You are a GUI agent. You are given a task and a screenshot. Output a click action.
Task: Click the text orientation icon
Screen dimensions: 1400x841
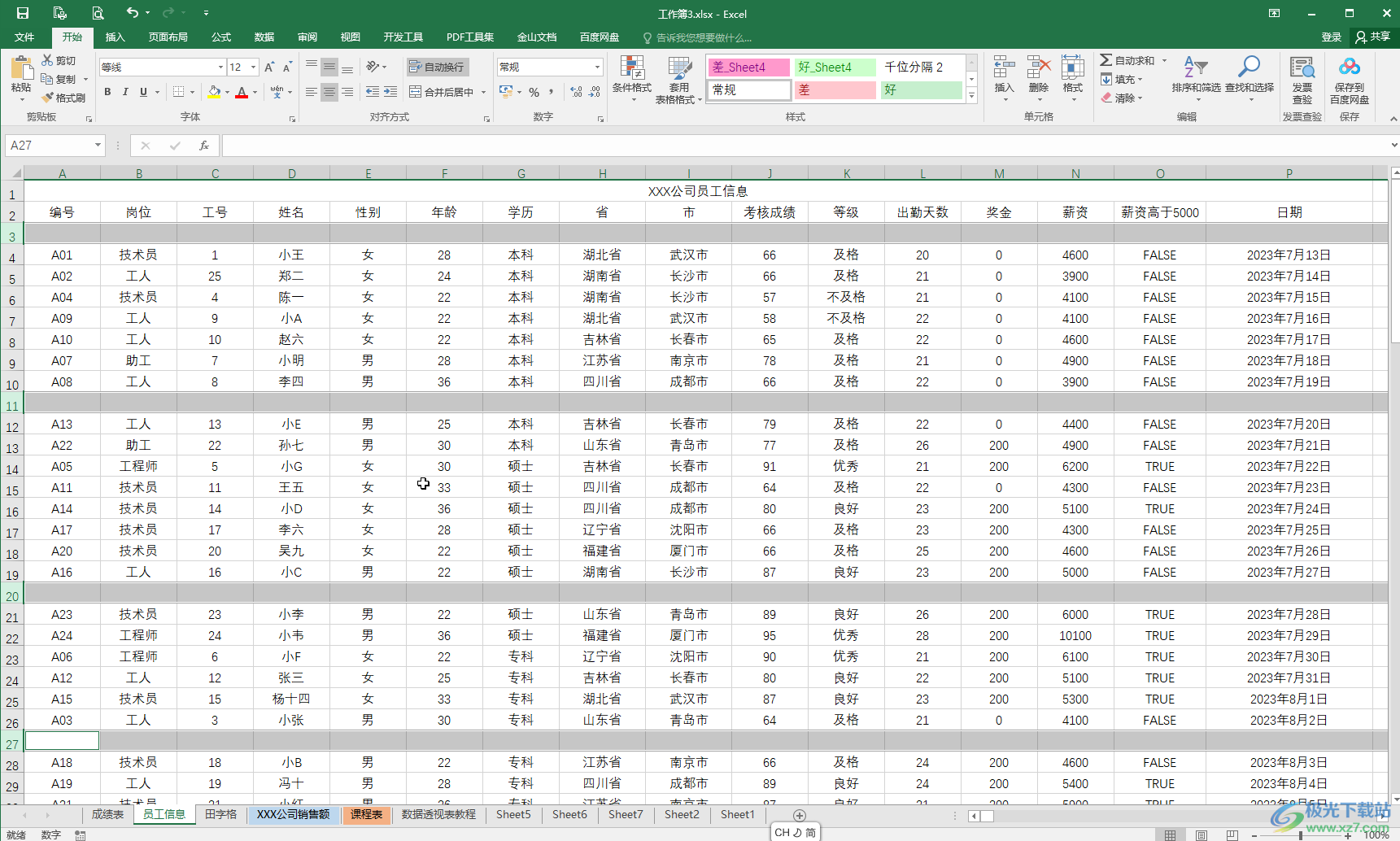(373, 67)
